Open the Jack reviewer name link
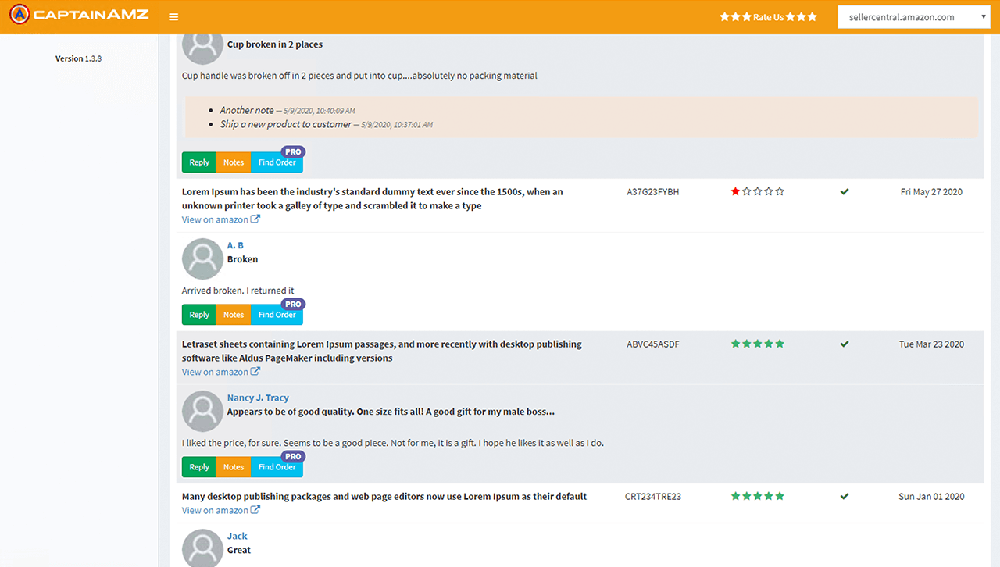1000x567 pixels. point(237,536)
